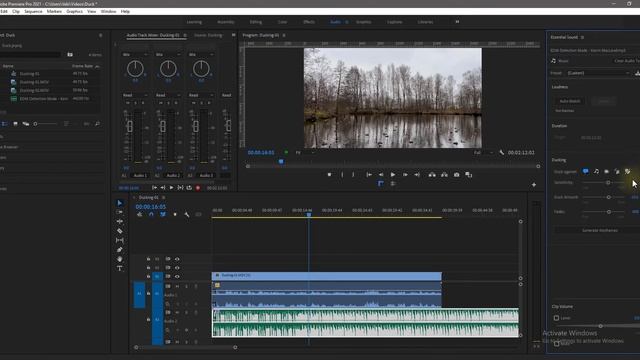Select the Hand tool
640x360 pixels.
point(120,259)
